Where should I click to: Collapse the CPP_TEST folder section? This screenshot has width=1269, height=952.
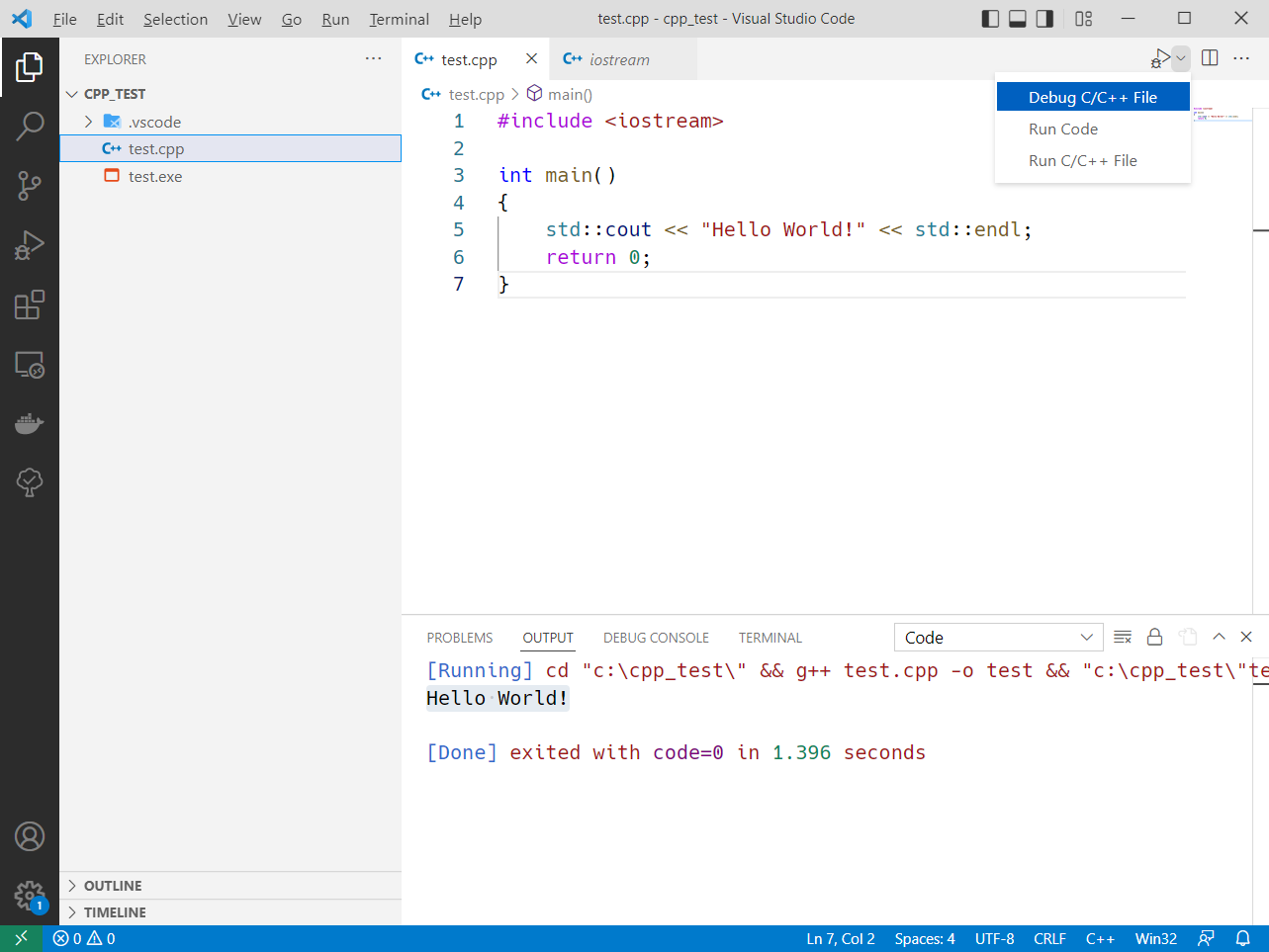tap(230, 94)
